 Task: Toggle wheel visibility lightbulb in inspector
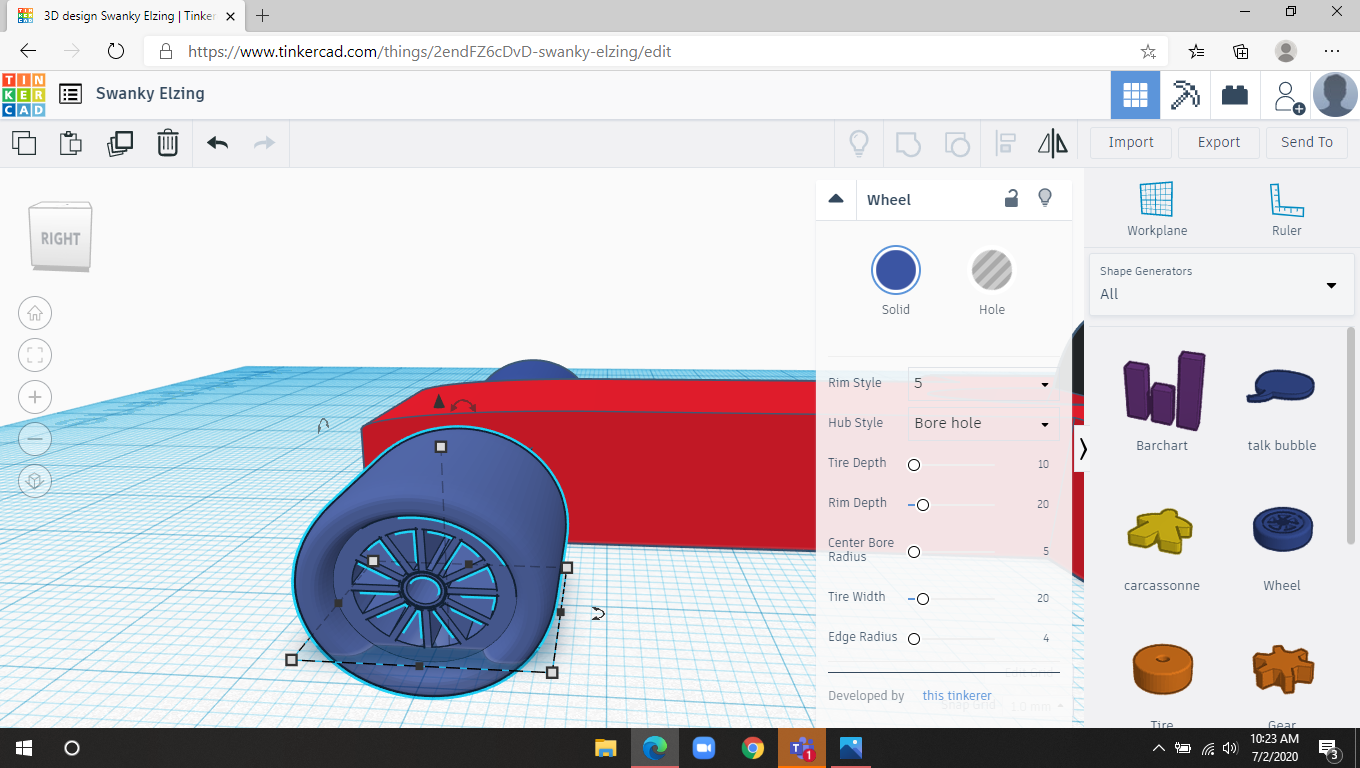[x=1045, y=198]
